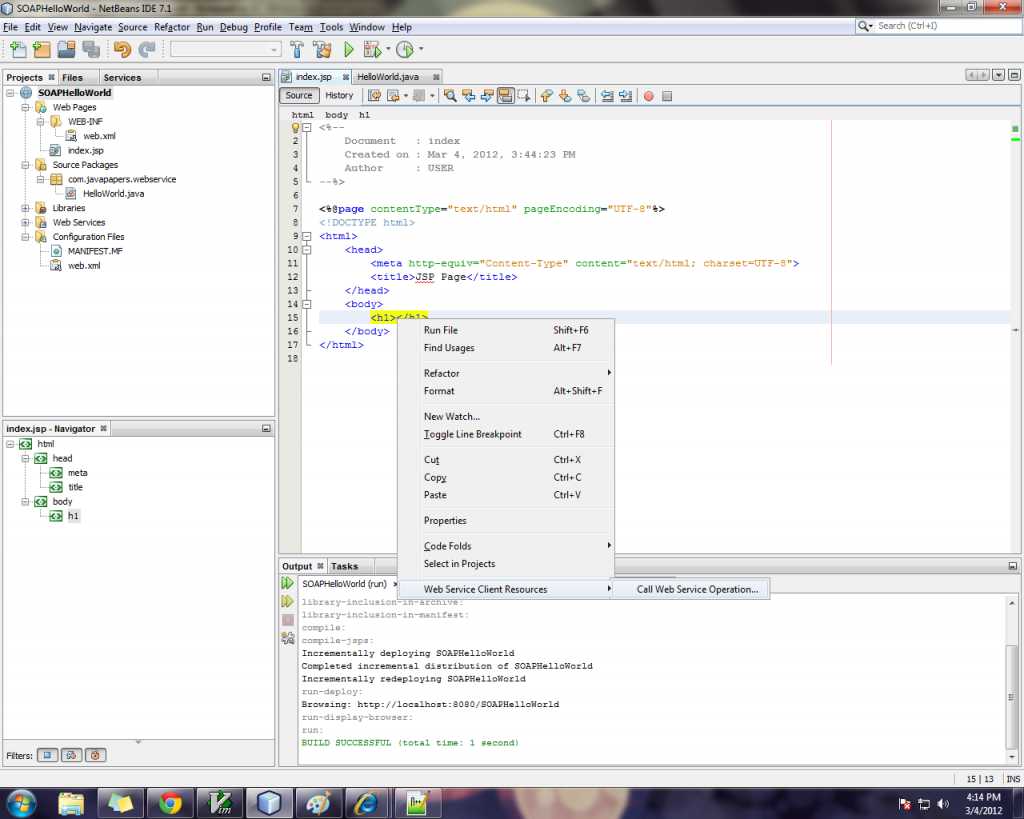Screen dimensions: 1024x819
Task: Toggle Highlight Search in the editor toolbar
Action: coord(503,95)
